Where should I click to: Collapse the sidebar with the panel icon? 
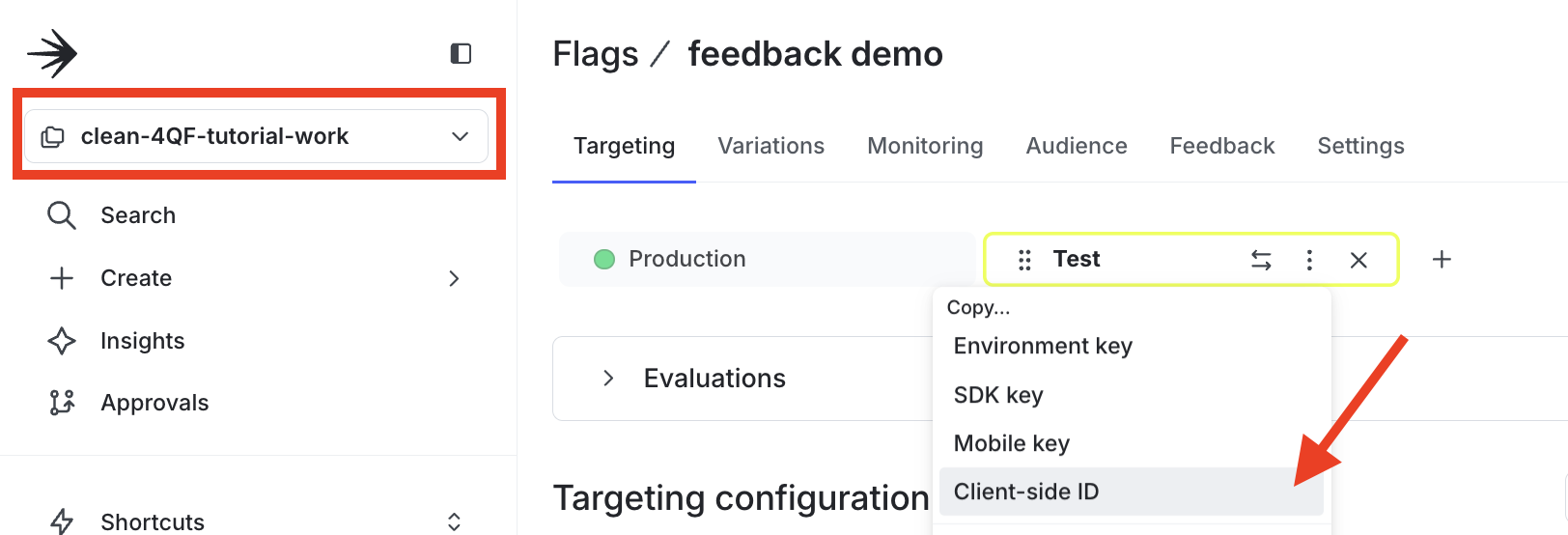click(x=461, y=53)
